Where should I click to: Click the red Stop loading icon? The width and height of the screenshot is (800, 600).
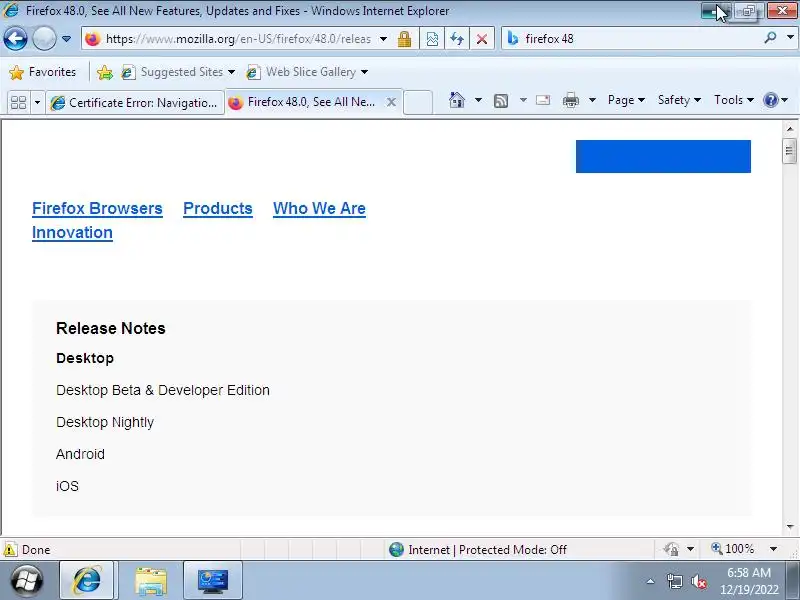coord(481,39)
